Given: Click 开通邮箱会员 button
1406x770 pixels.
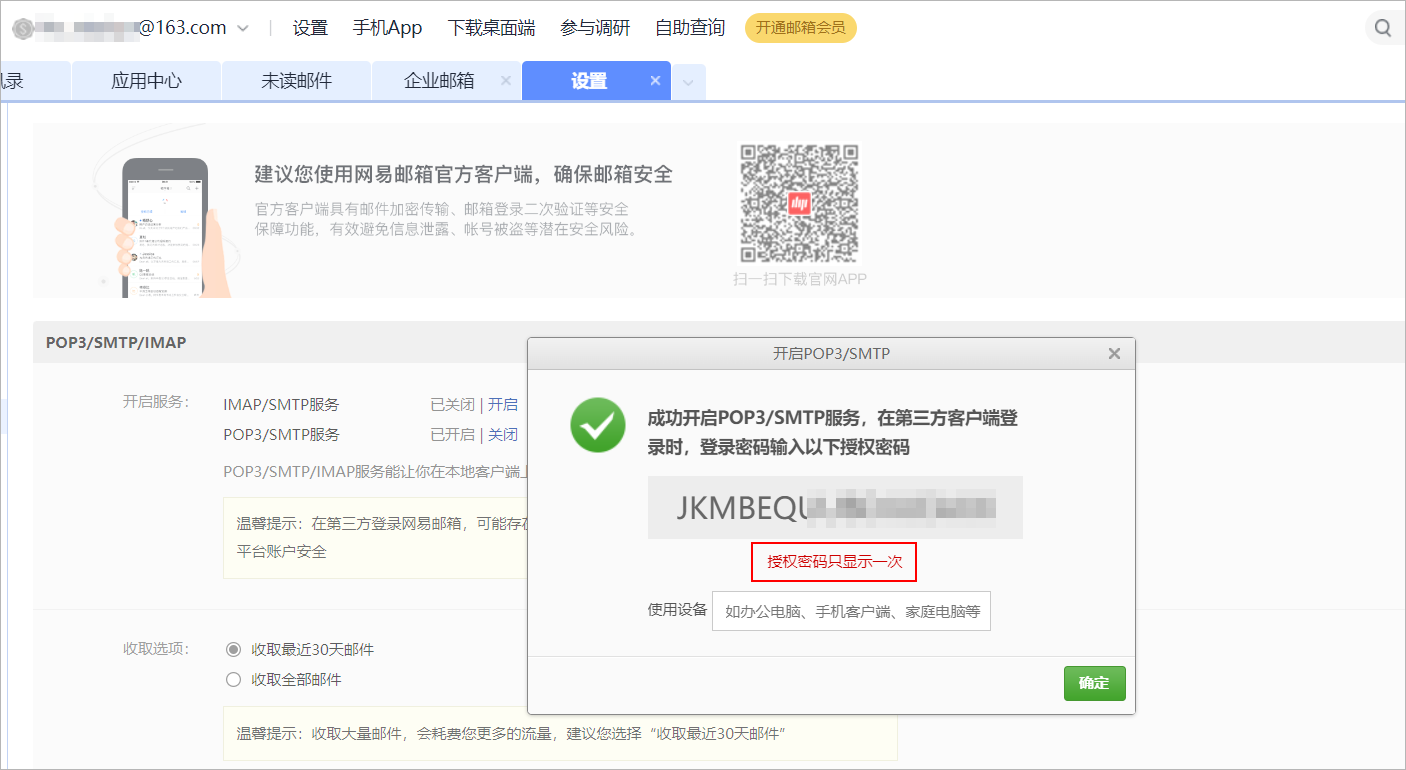Looking at the screenshot, I should (x=801, y=28).
